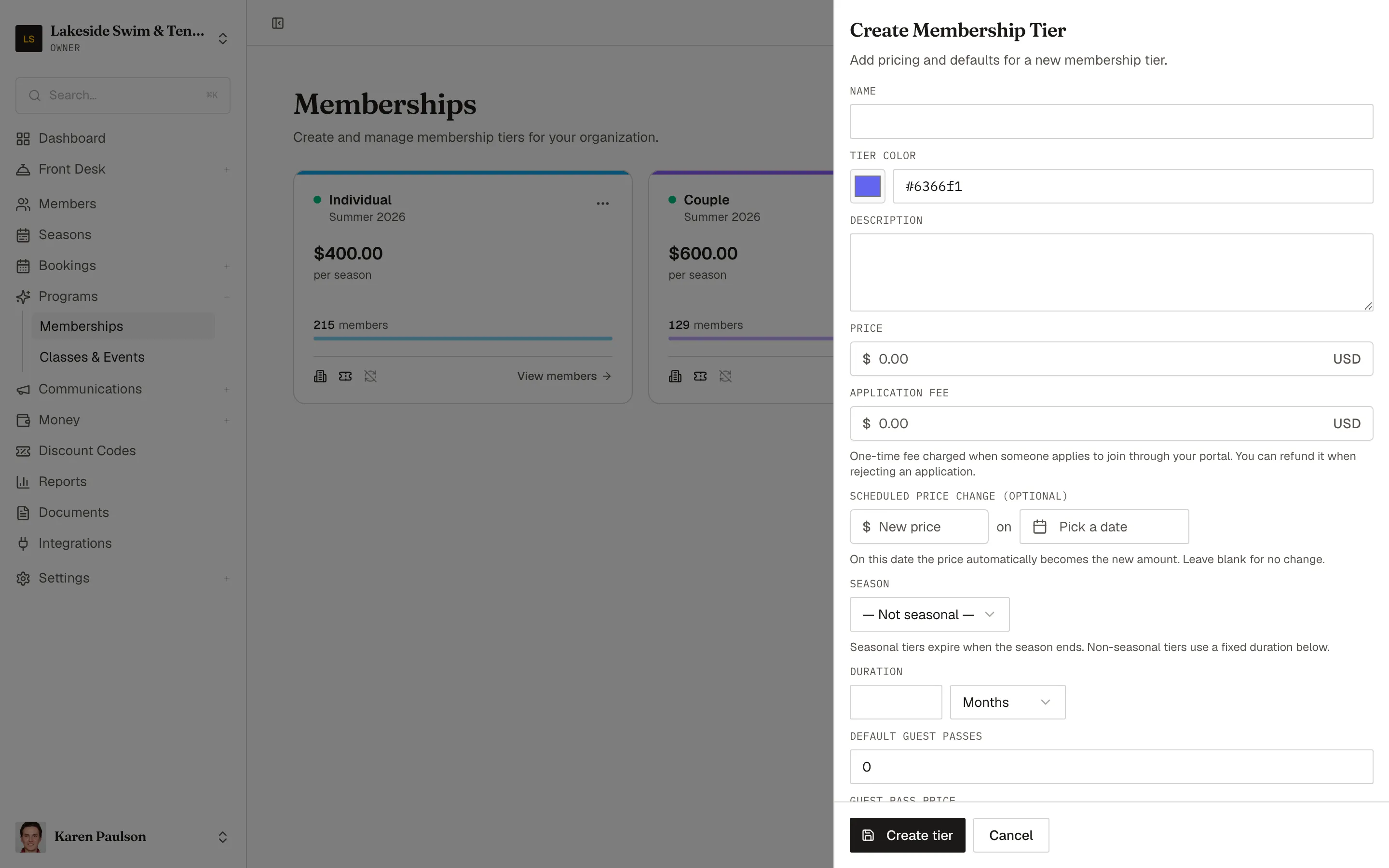Click the Members people icon
The height and width of the screenshot is (868, 1389).
pyautogui.click(x=23, y=204)
